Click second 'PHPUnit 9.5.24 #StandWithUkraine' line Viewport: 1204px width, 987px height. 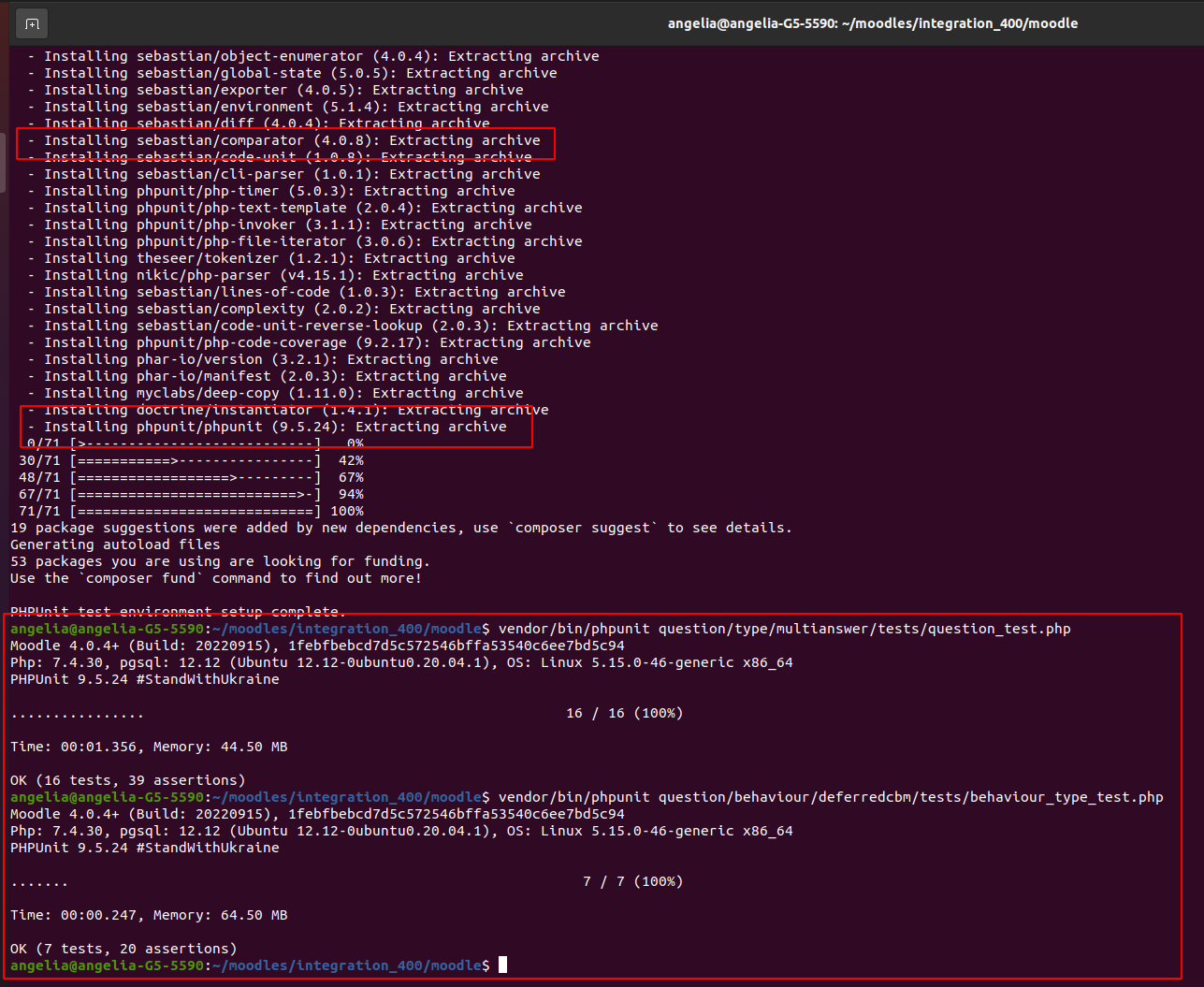[145, 848]
